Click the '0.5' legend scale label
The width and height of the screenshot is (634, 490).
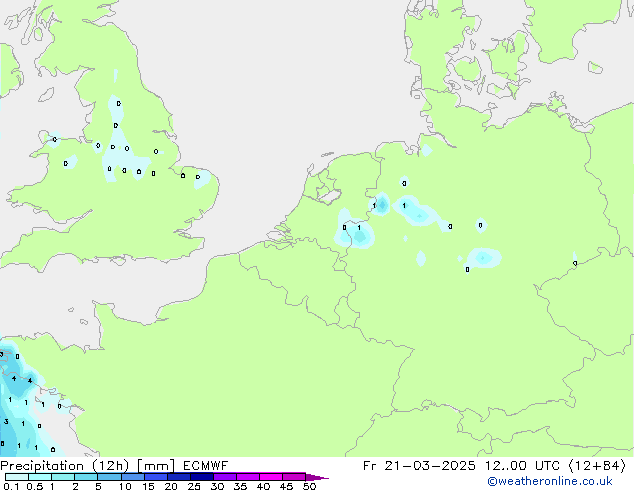pos(34,486)
